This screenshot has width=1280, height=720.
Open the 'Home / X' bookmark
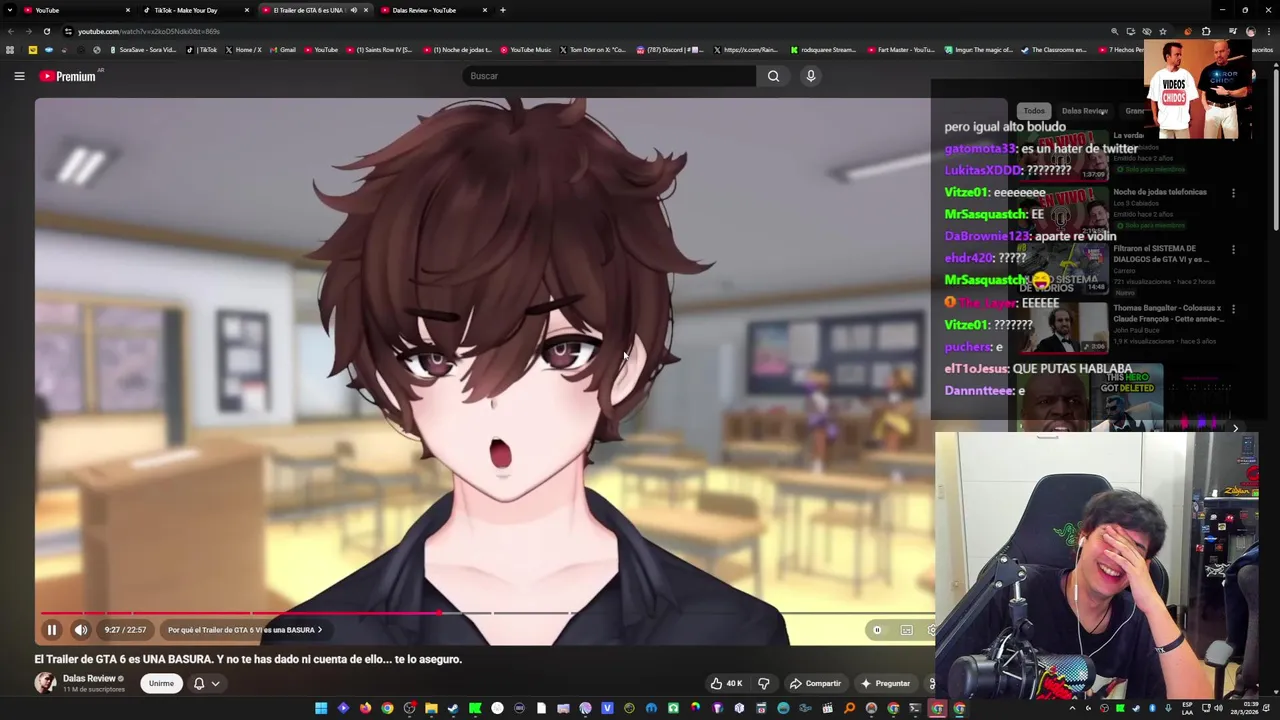(x=243, y=50)
